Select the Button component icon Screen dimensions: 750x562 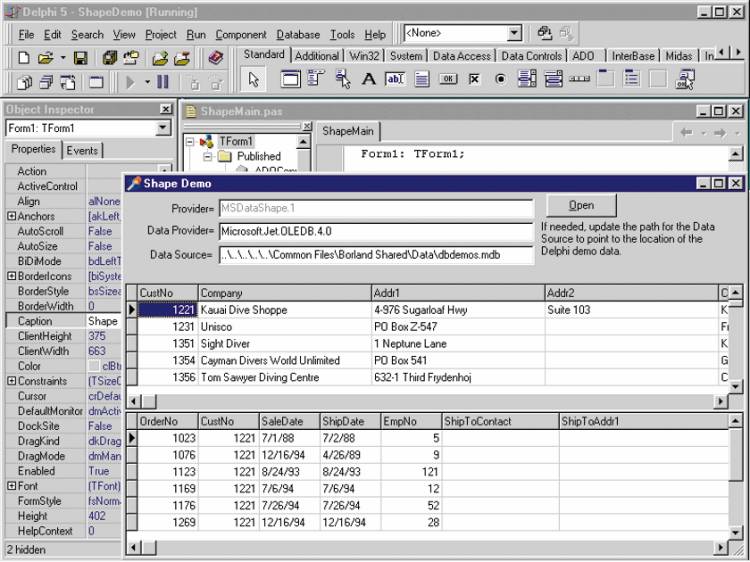coord(448,79)
